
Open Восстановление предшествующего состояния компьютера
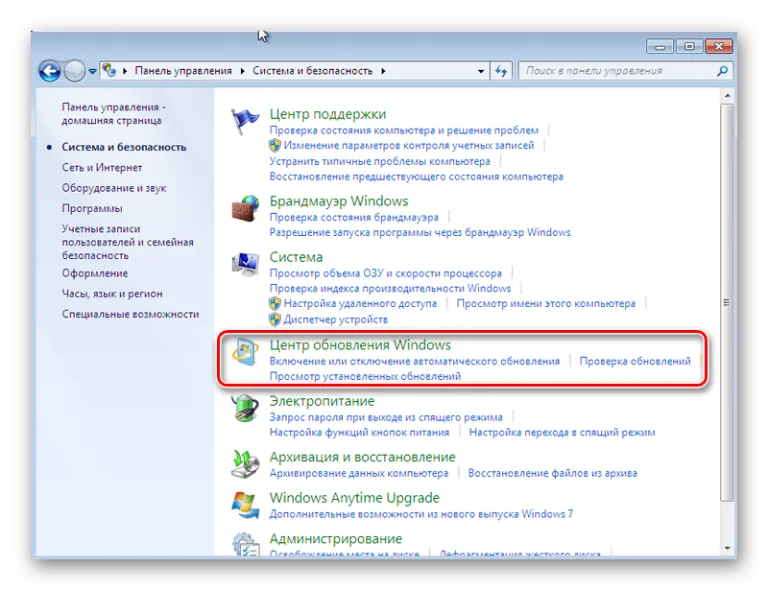coord(416,176)
